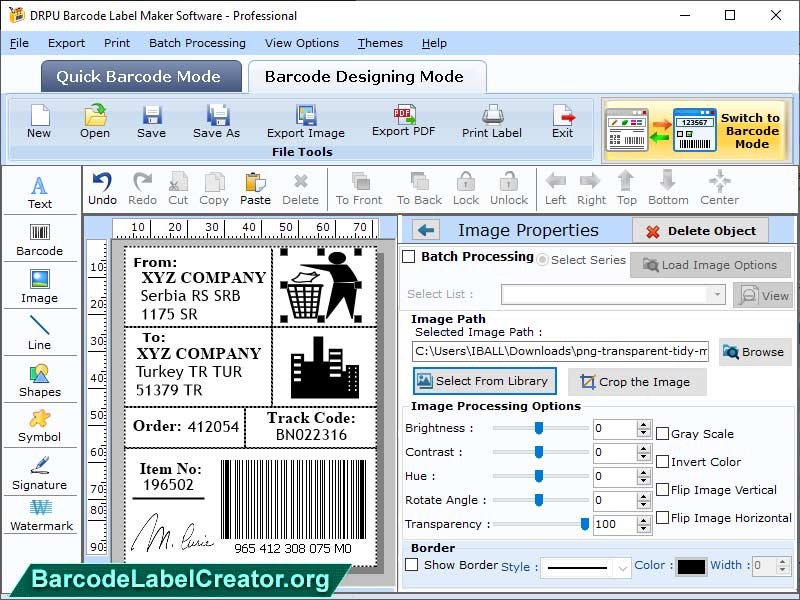Select the Line tool
The width and height of the screenshot is (800, 600).
[40, 333]
